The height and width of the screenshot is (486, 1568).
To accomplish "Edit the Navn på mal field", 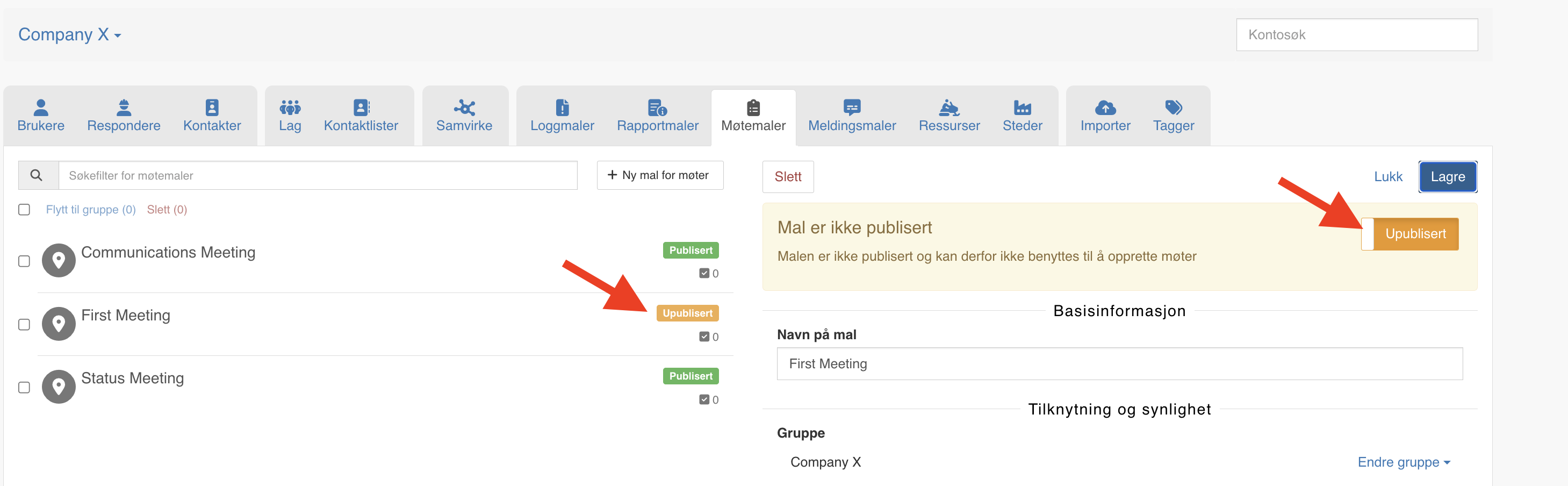I will tap(1119, 363).
